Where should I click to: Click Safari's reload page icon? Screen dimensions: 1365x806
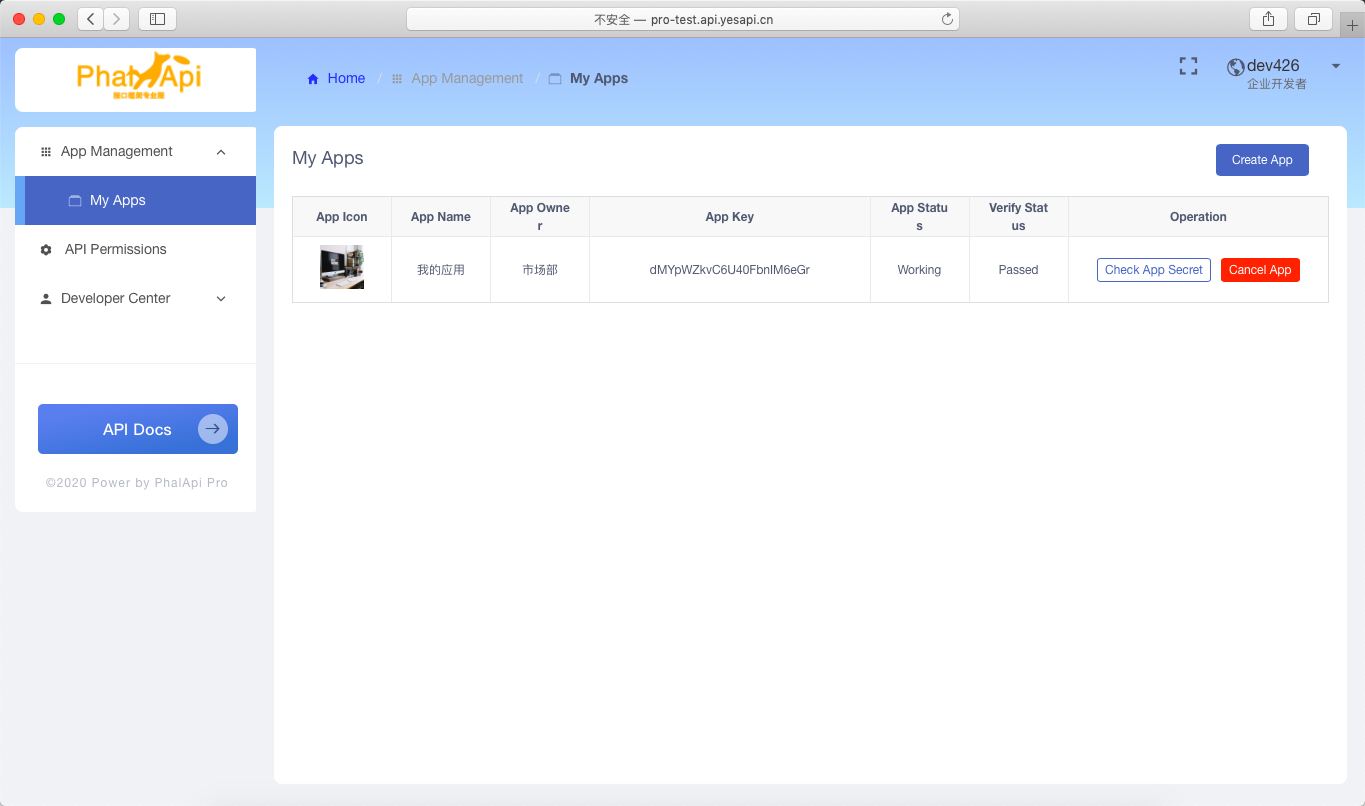point(946,19)
